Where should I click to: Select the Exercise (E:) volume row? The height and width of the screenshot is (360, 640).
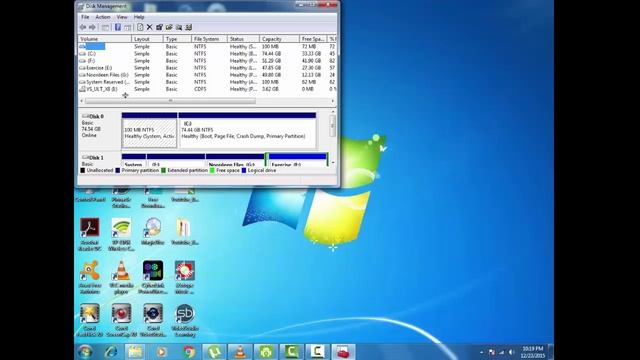pyautogui.click(x=207, y=68)
